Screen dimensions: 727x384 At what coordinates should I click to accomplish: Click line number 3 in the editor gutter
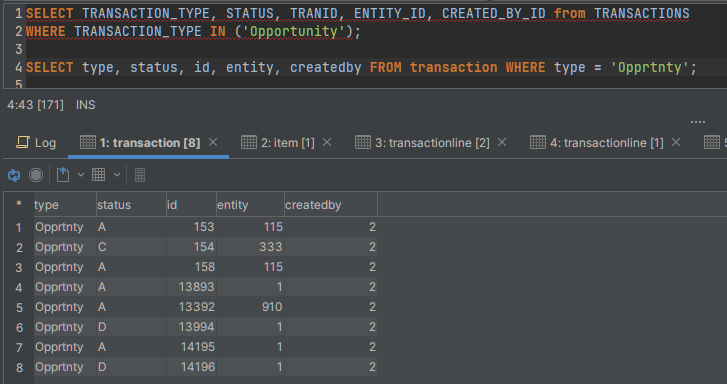pos(18,49)
